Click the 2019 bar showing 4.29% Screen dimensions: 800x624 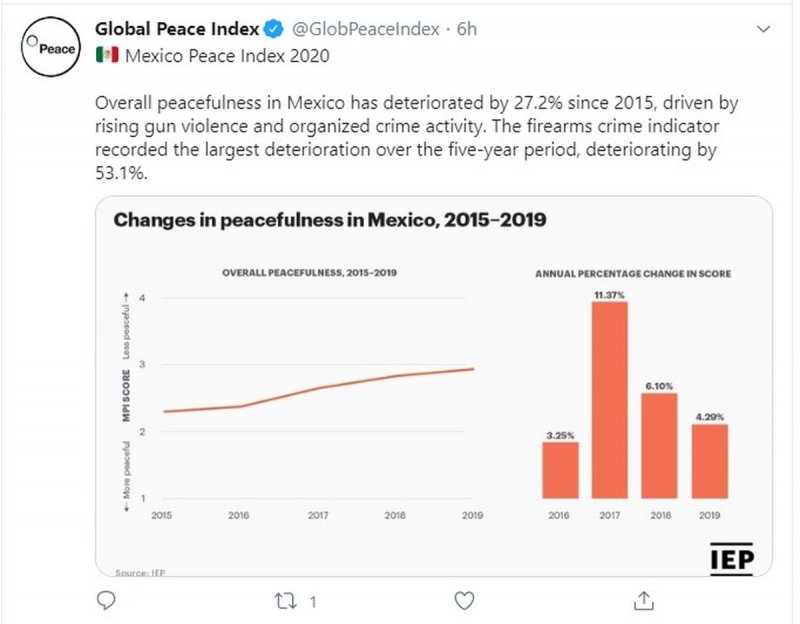coord(709,460)
